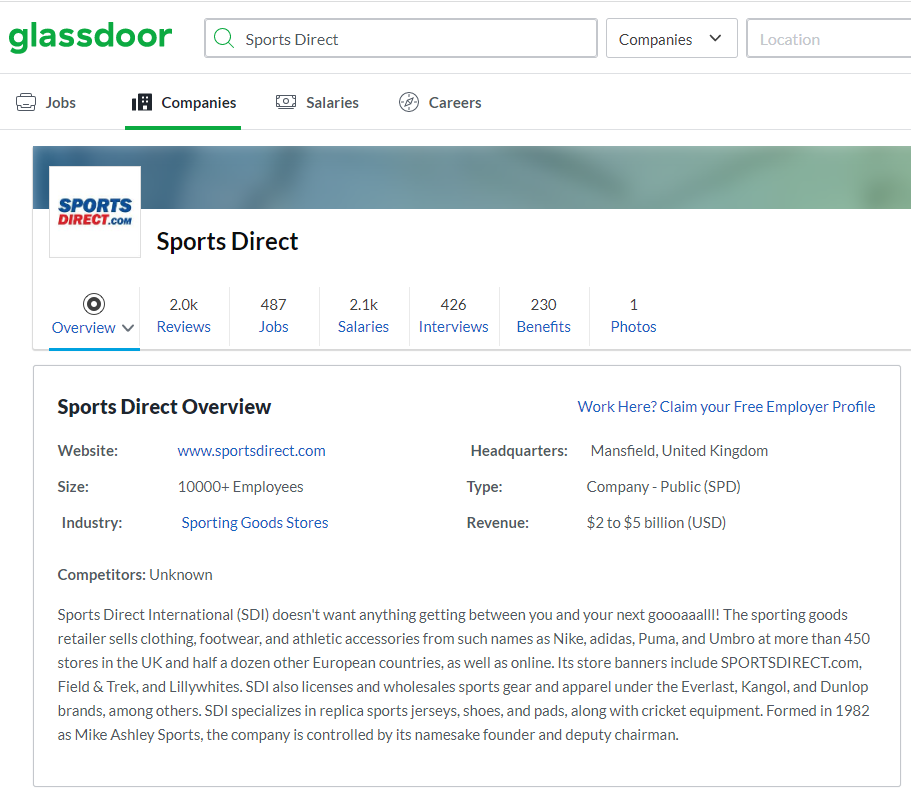Open the 2.1k Salaries tab
911x790 pixels.
pyautogui.click(x=364, y=316)
